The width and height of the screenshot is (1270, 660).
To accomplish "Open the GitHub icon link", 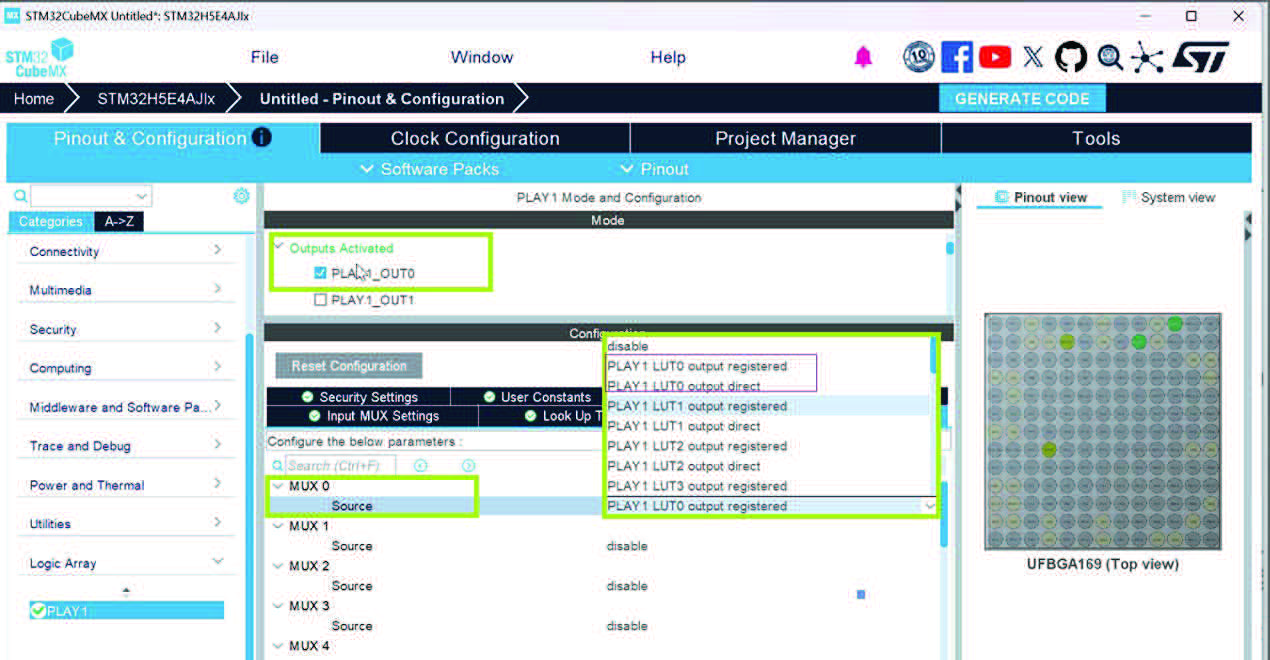I will pos(1071,57).
